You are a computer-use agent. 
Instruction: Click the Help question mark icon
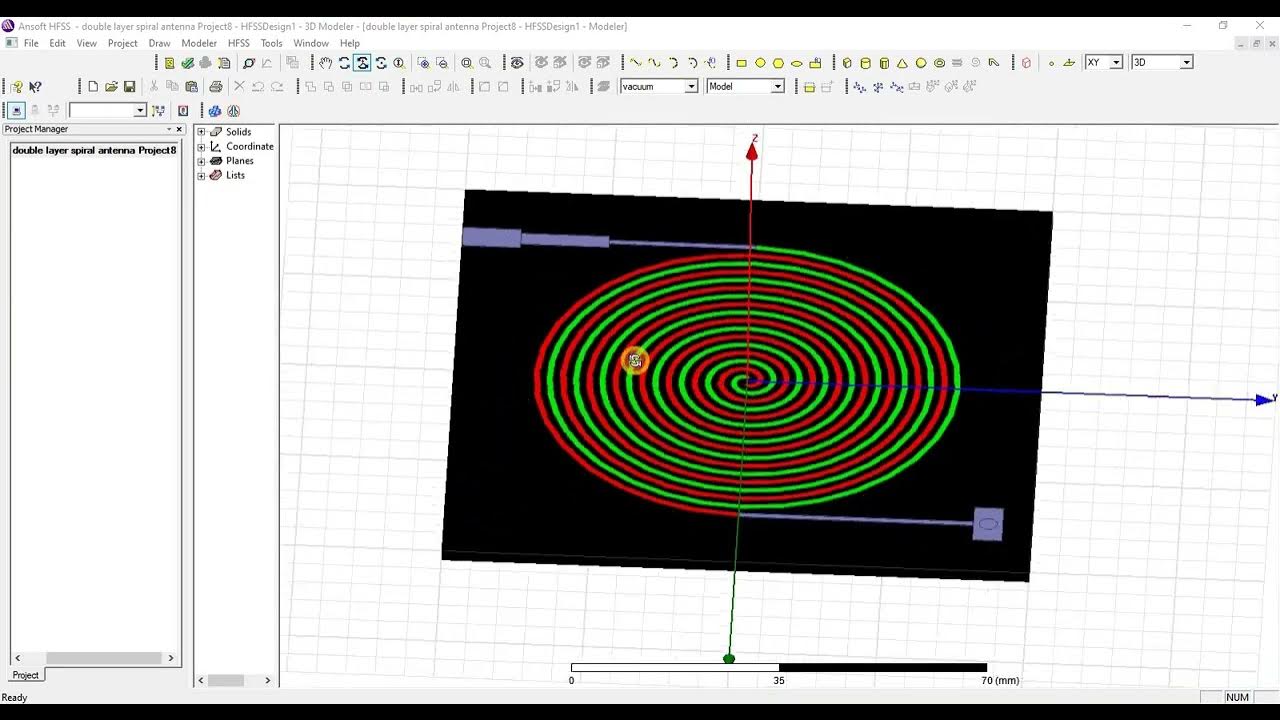[x=17, y=87]
